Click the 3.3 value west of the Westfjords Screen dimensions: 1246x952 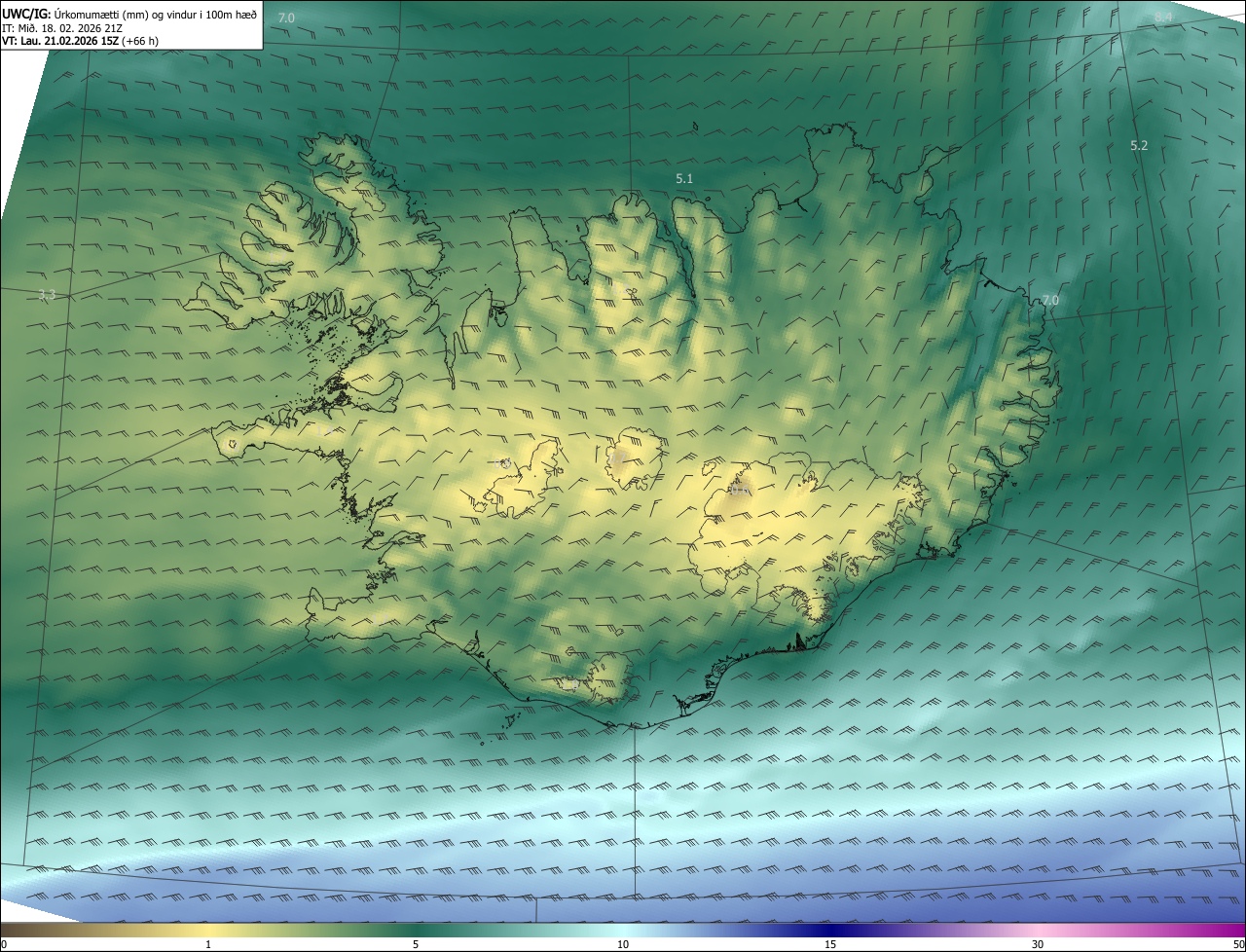click(x=47, y=294)
